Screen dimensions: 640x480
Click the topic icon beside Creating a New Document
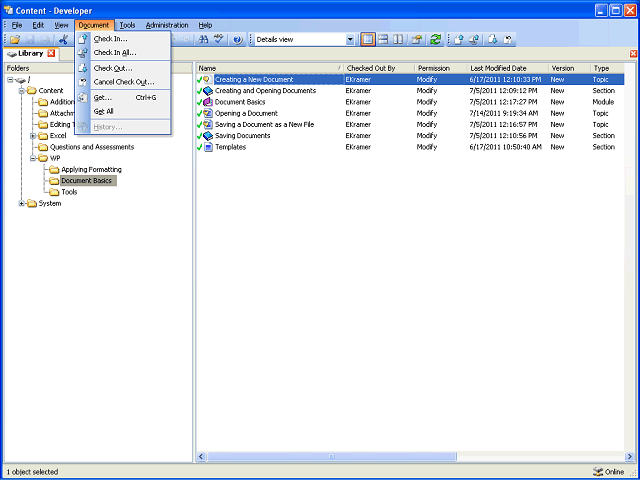pyautogui.click(x=208, y=80)
